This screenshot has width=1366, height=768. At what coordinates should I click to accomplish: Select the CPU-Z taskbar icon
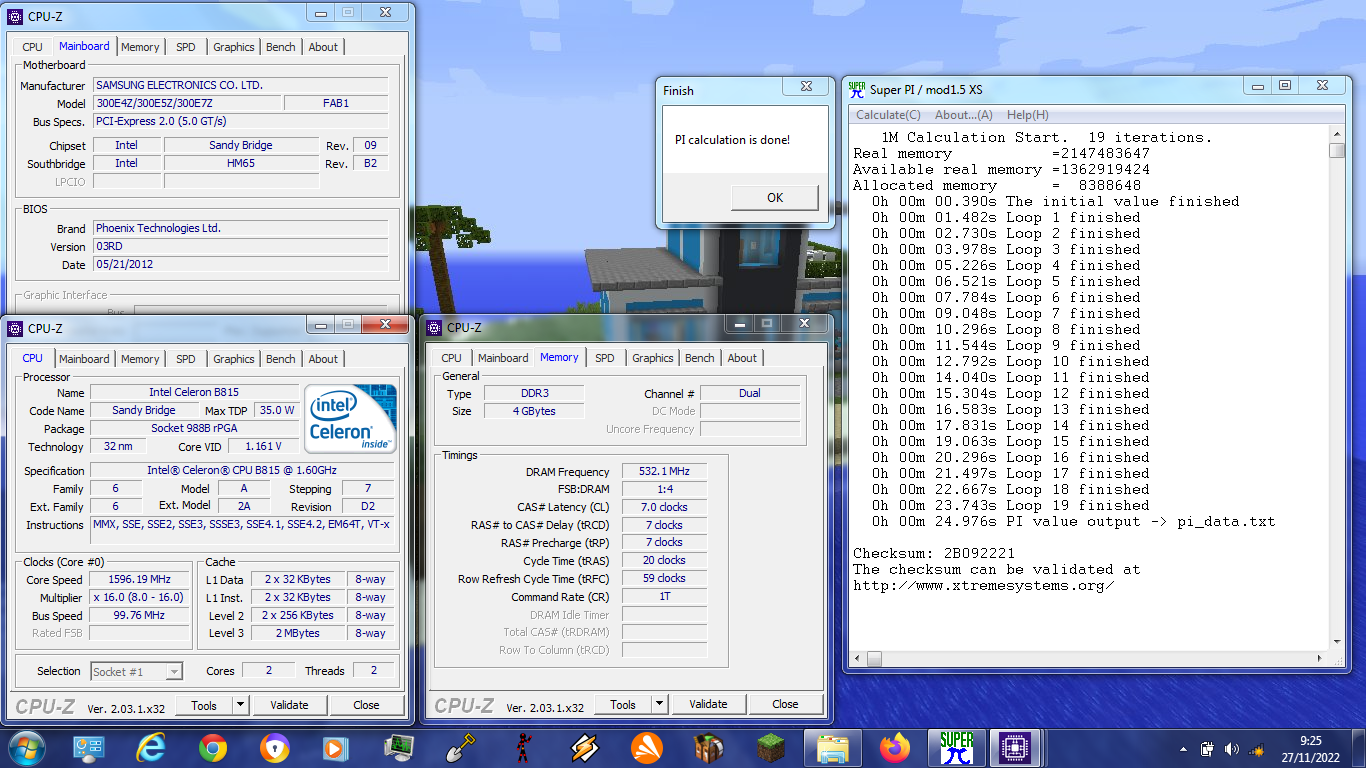pos(1017,747)
